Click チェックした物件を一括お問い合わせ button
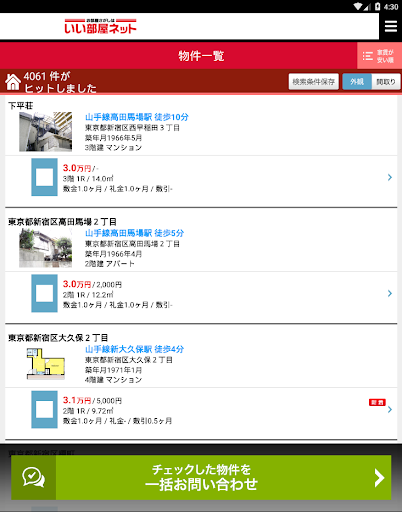The width and height of the screenshot is (402, 512). coord(201,478)
